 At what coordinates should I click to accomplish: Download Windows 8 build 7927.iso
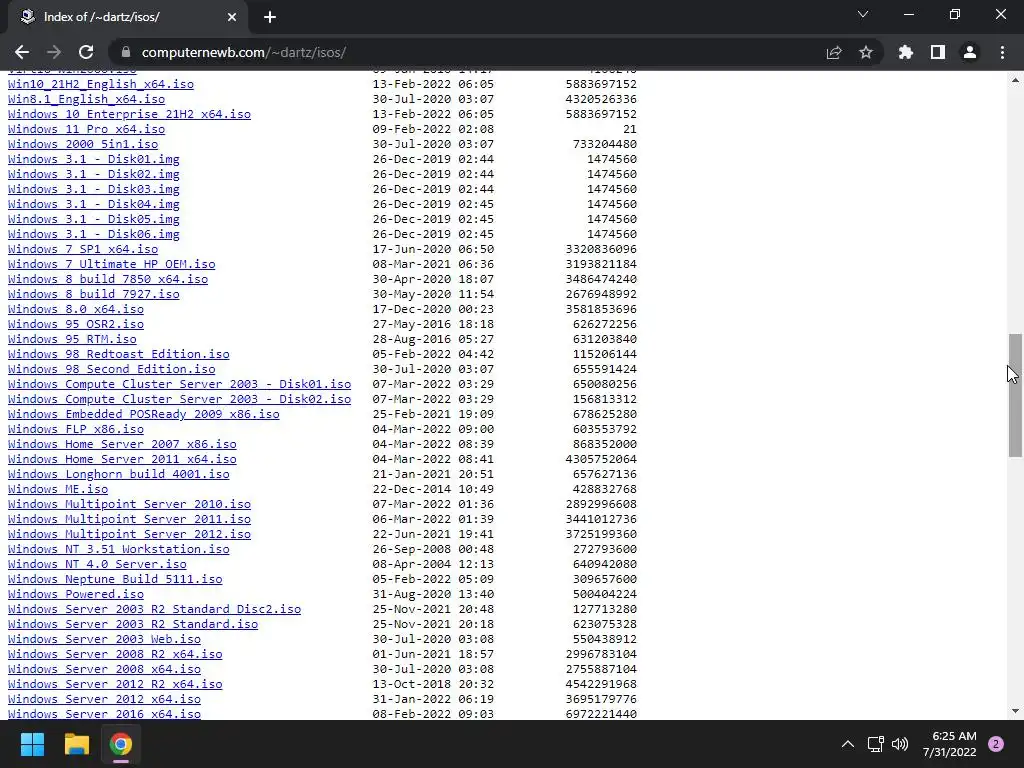(x=93, y=295)
